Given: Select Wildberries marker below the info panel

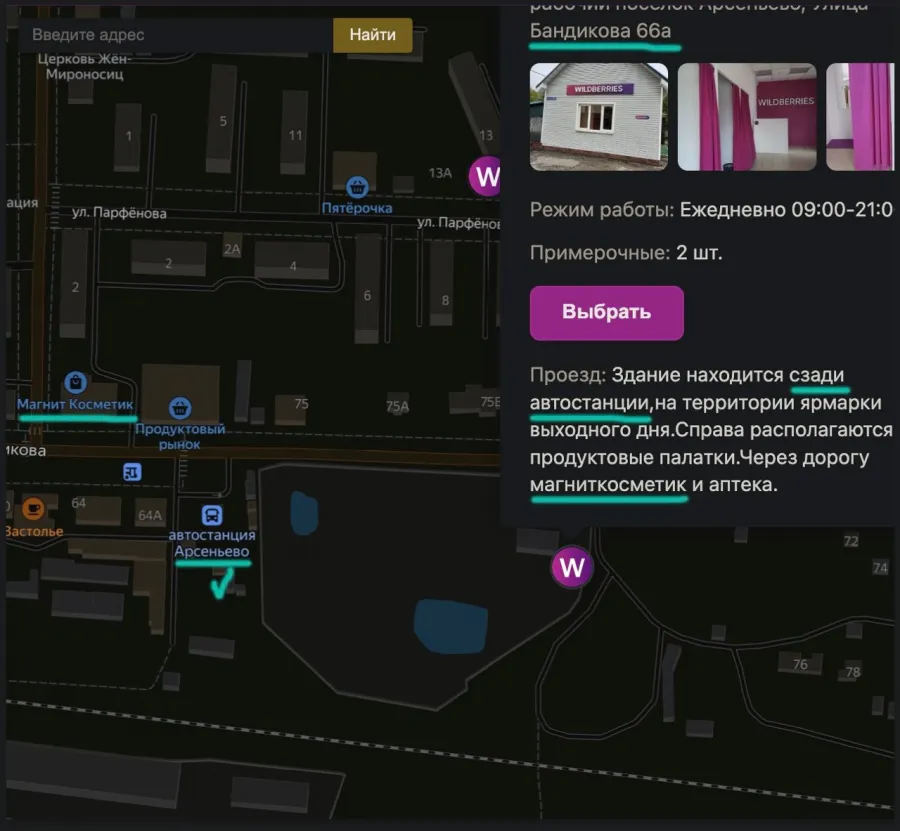Looking at the screenshot, I should pos(572,567).
